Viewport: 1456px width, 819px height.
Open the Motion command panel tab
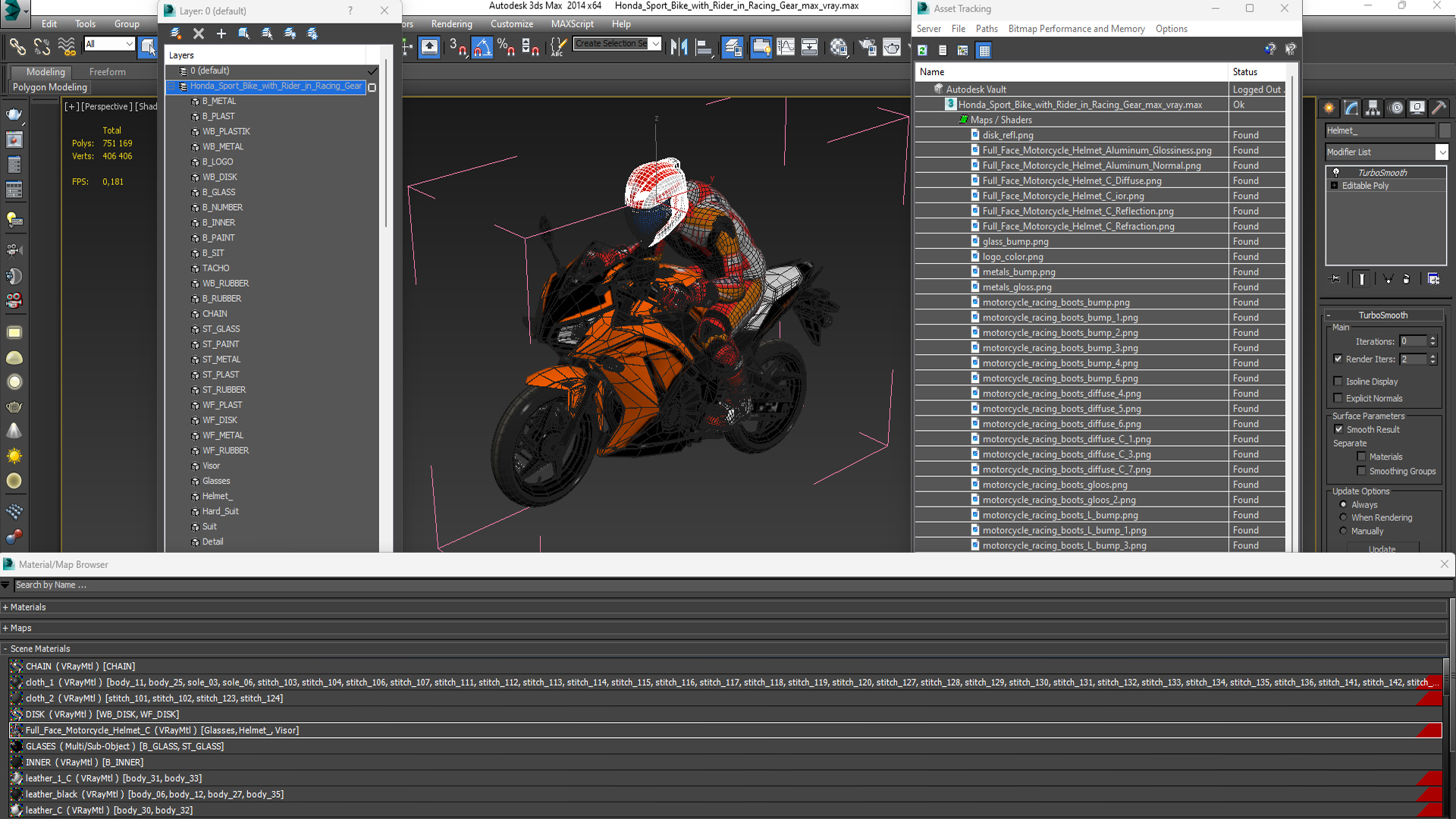point(1395,108)
